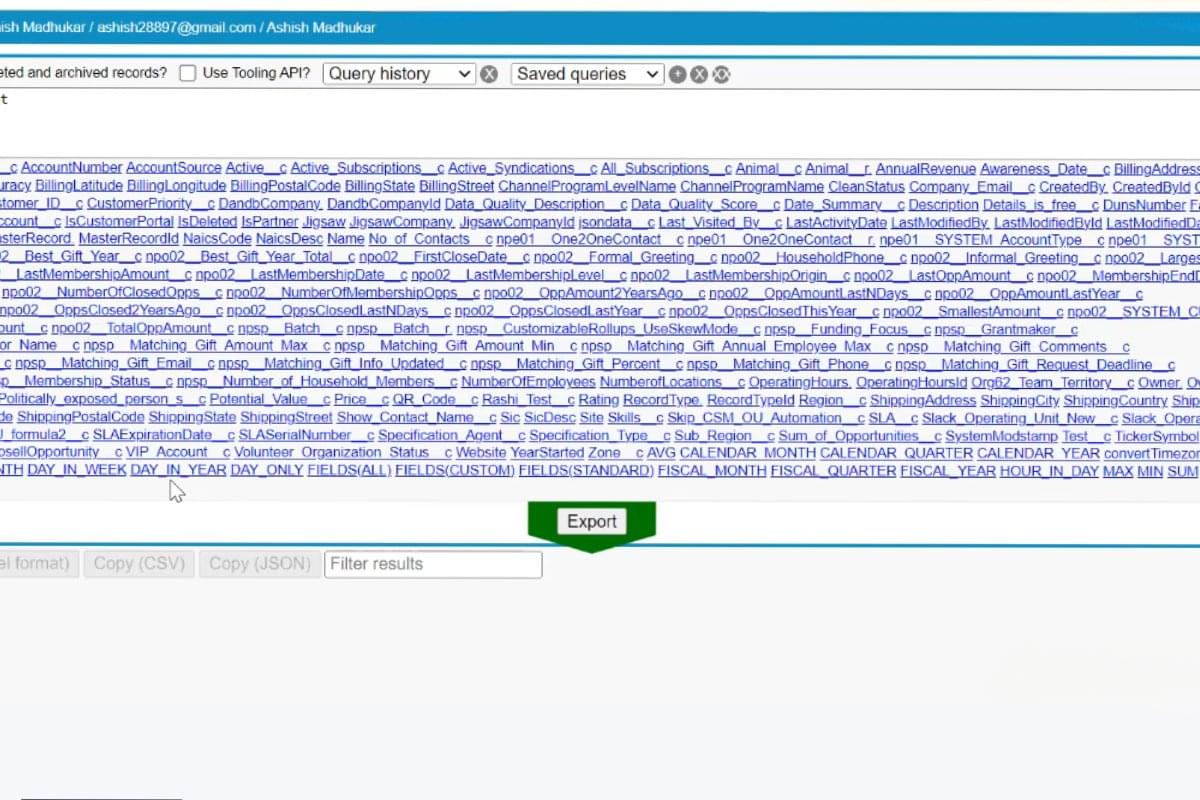The height and width of the screenshot is (800, 1200).
Task: Click the npo02__OppAmountLastNDays__c field link
Action: click(x=820, y=293)
